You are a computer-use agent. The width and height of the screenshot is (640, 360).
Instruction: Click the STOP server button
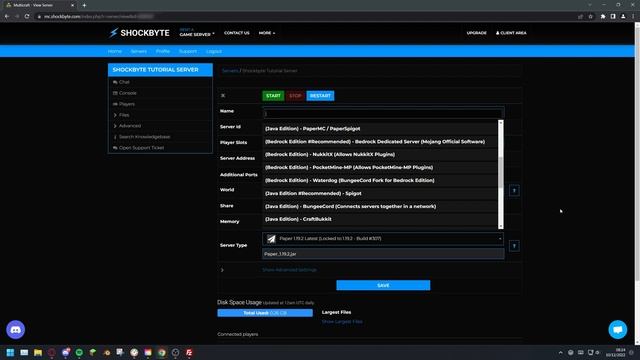tap(295, 96)
